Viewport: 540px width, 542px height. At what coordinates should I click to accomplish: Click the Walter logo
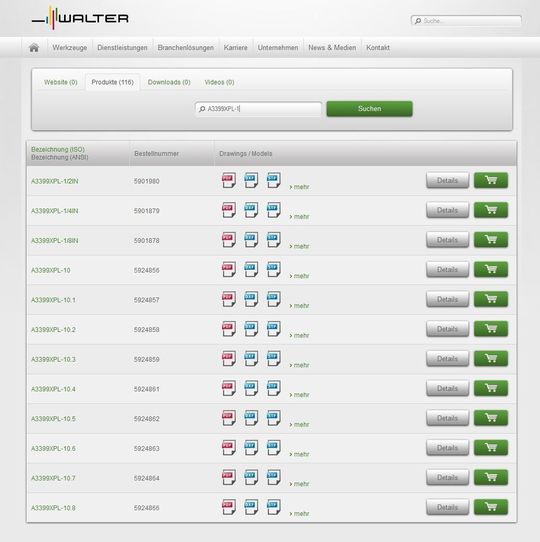tap(80, 18)
